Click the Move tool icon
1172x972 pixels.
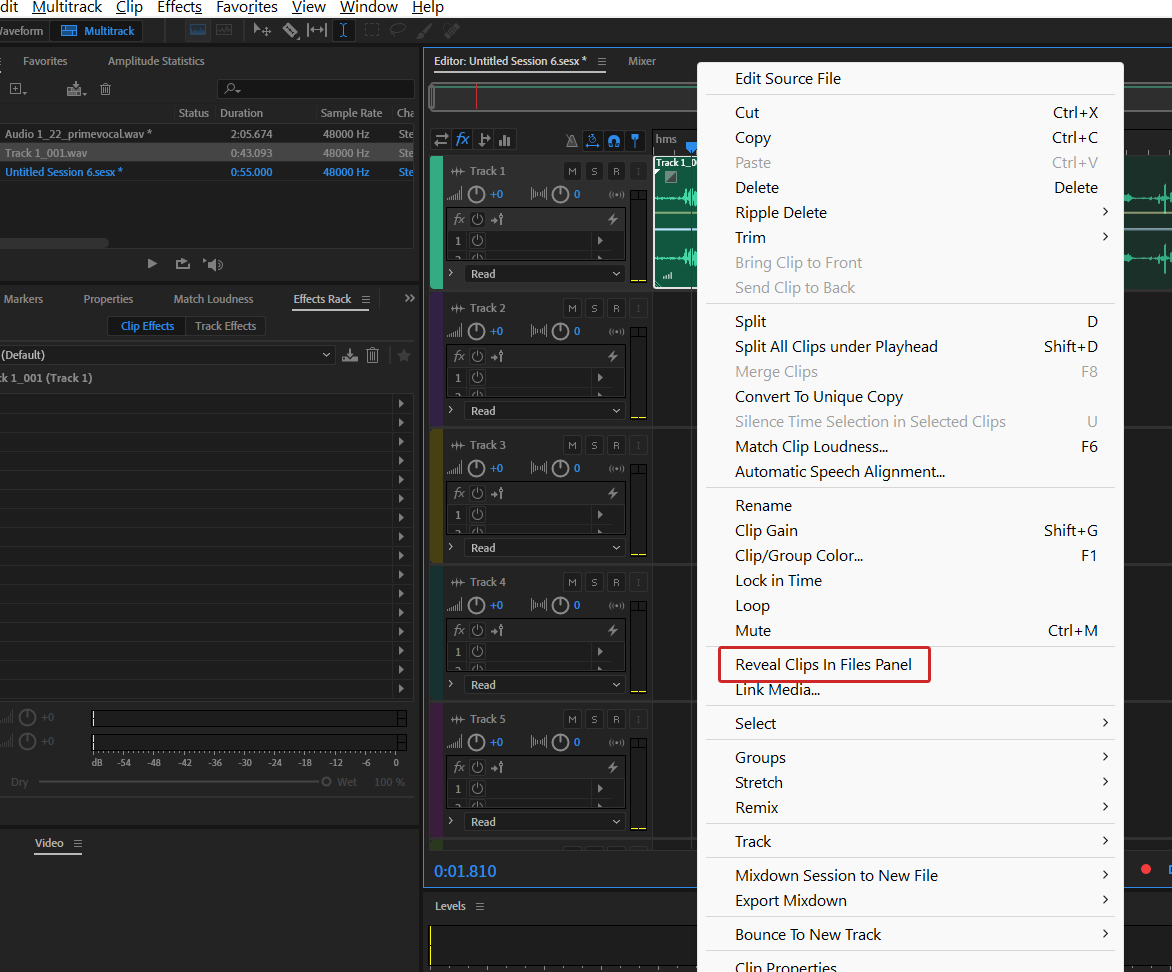pos(263,30)
